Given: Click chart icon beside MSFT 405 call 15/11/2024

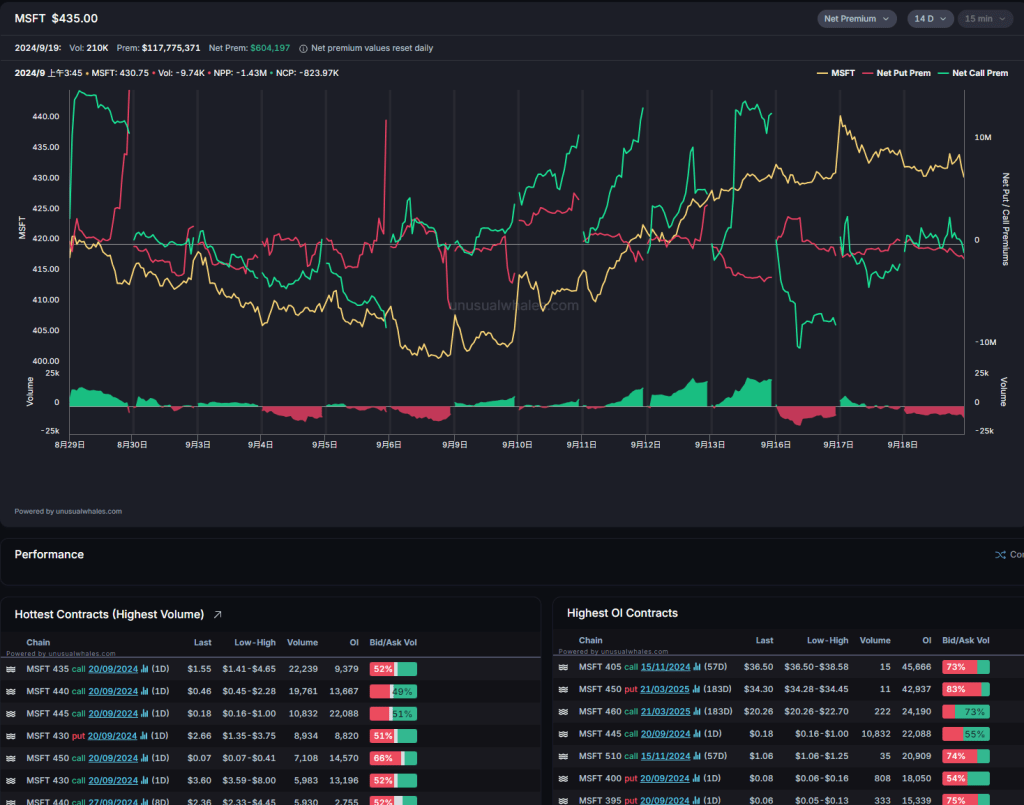Looking at the screenshot, I should tap(696, 666).
